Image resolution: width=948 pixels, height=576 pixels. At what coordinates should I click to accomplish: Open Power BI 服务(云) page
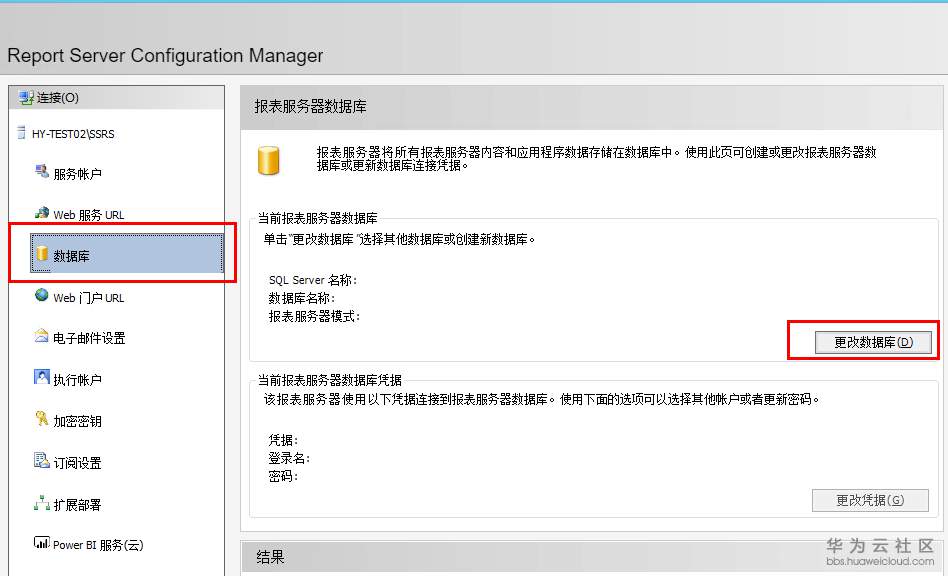point(98,545)
